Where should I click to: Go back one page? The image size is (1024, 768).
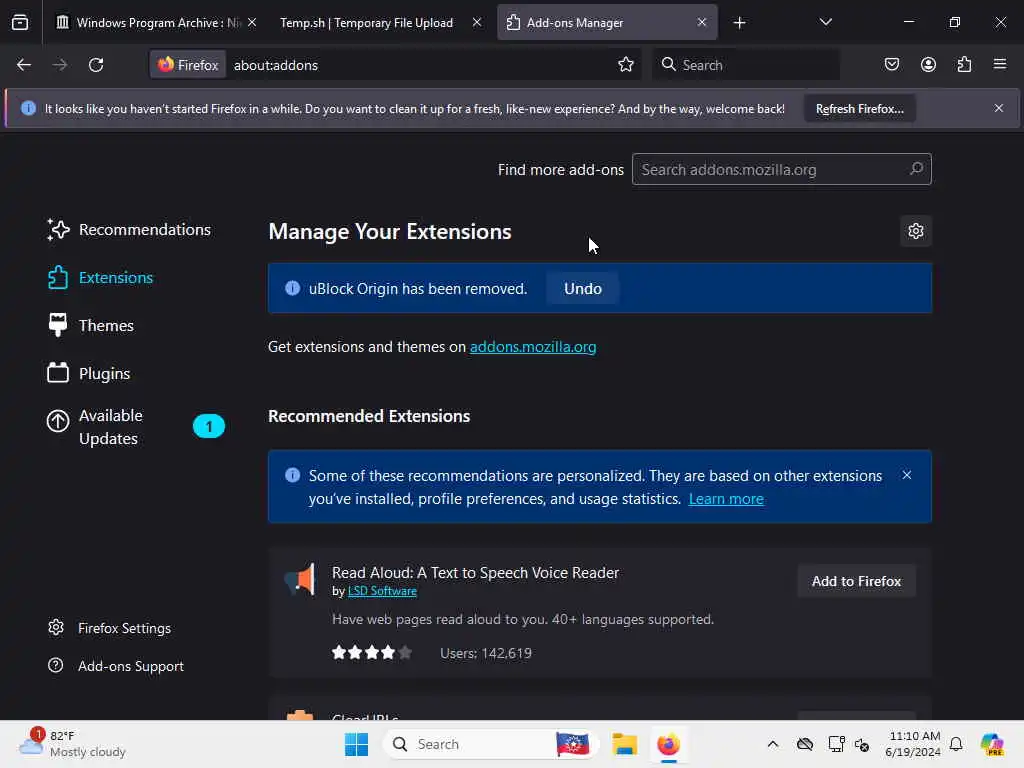(x=24, y=65)
